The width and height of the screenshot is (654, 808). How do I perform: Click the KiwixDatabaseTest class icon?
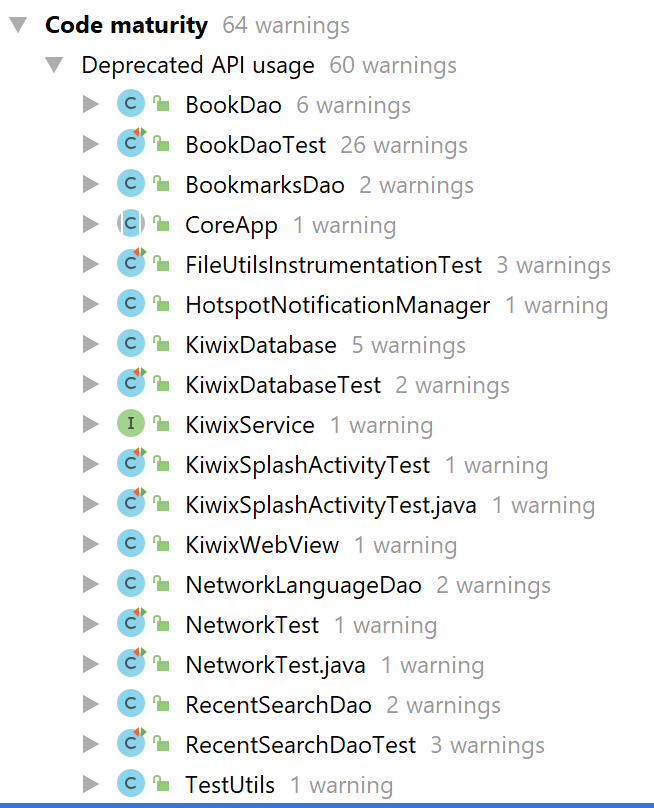coord(131,383)
